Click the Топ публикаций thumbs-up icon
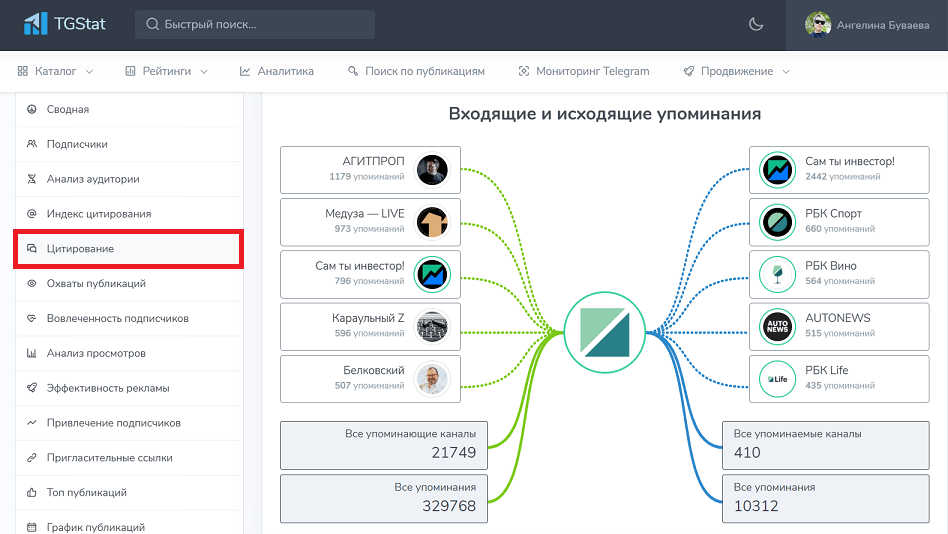 (x=31, y=493)
